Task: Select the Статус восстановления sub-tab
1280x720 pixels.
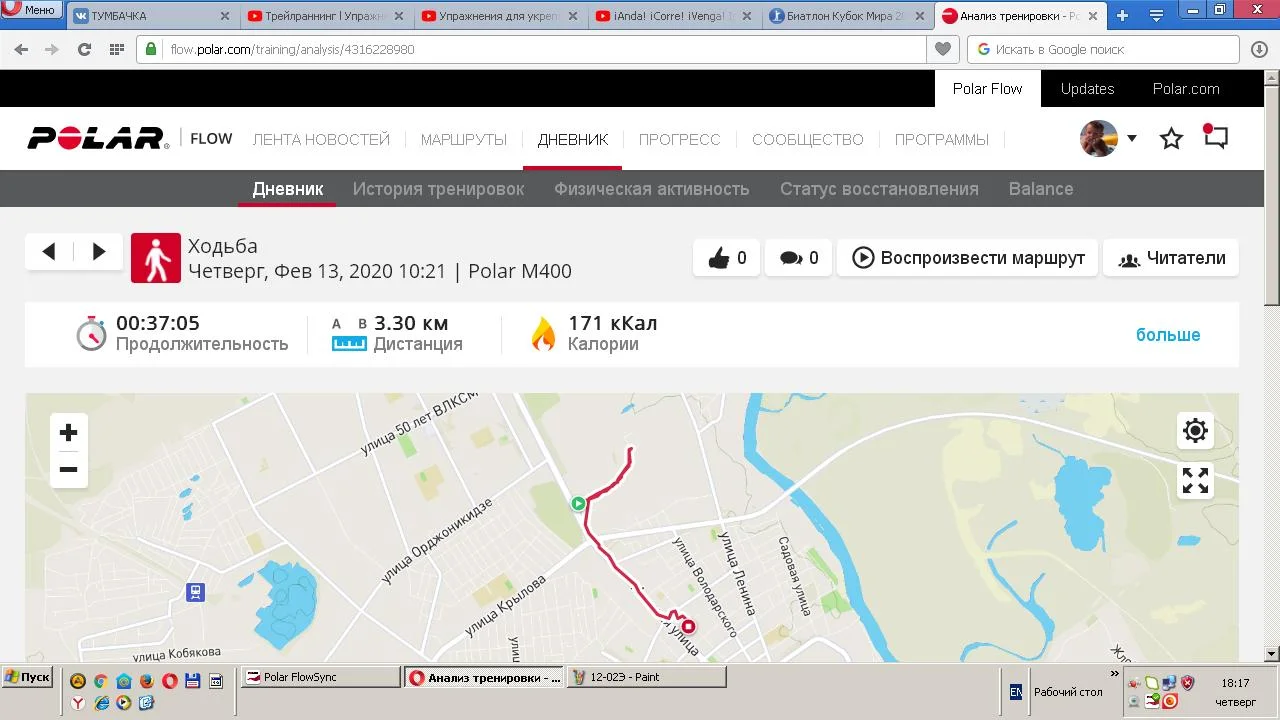Action: [x=879, y=189]
